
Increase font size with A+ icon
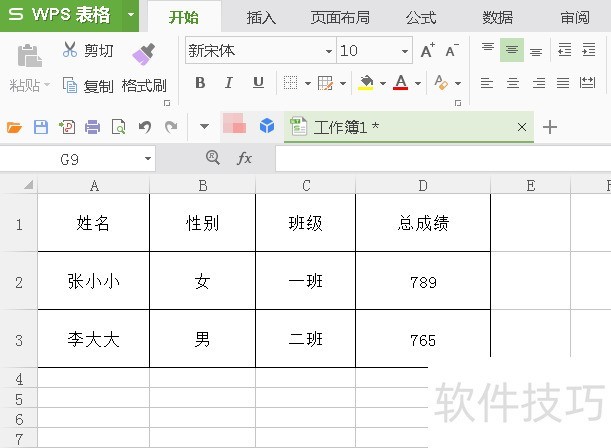coord(427,51)
